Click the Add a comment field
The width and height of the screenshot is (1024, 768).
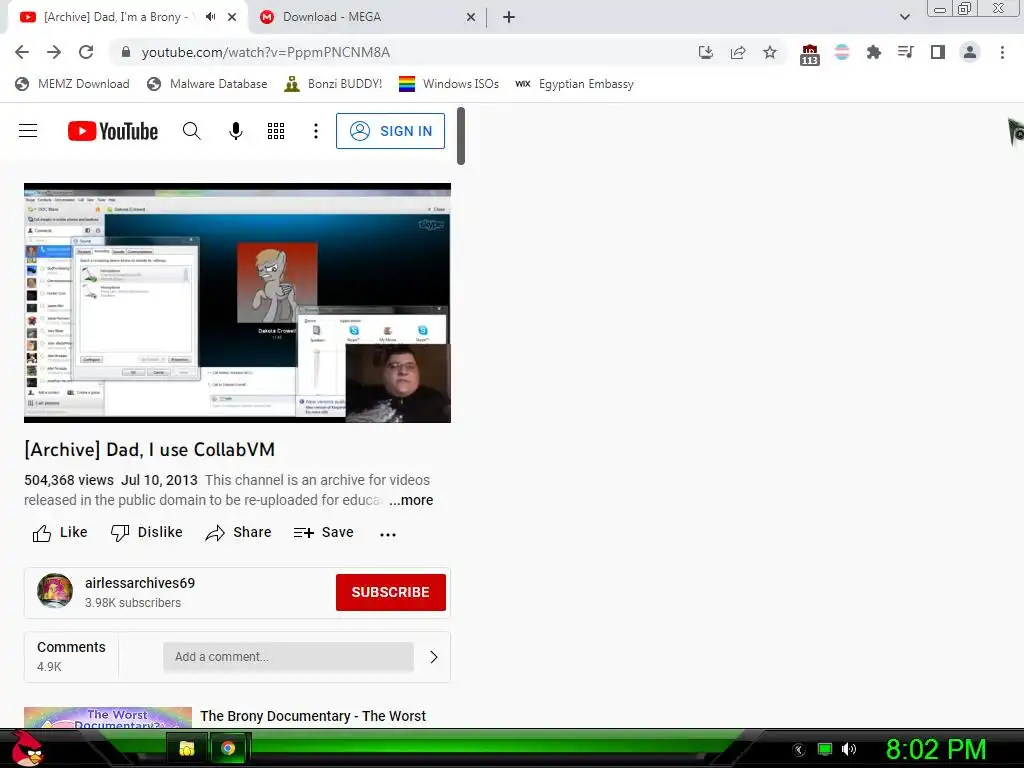(288, 657)
